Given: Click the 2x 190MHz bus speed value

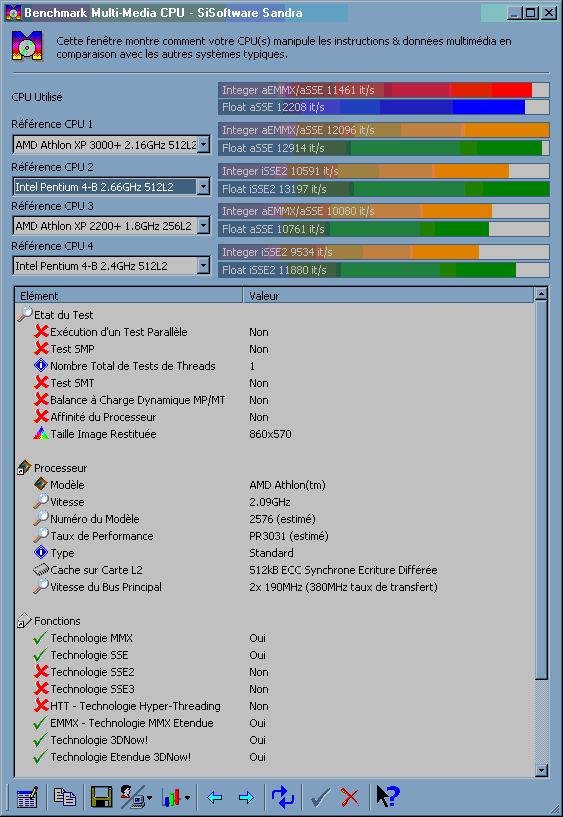Looking at the screenshot, I should click(x=343, y=587).
